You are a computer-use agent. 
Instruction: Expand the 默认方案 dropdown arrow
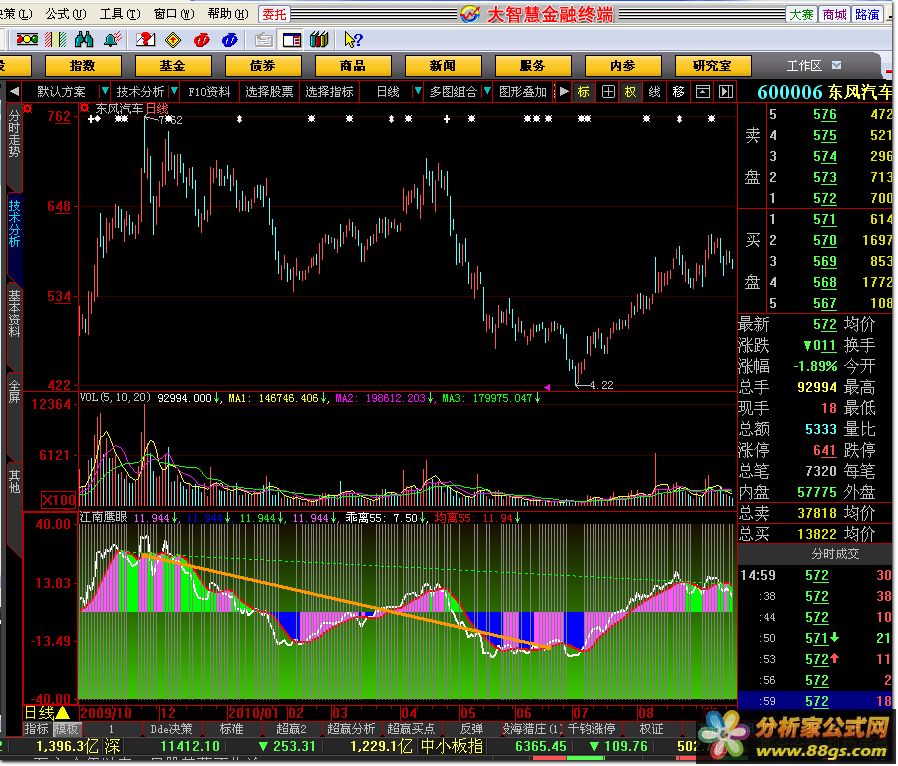[105, 91]
